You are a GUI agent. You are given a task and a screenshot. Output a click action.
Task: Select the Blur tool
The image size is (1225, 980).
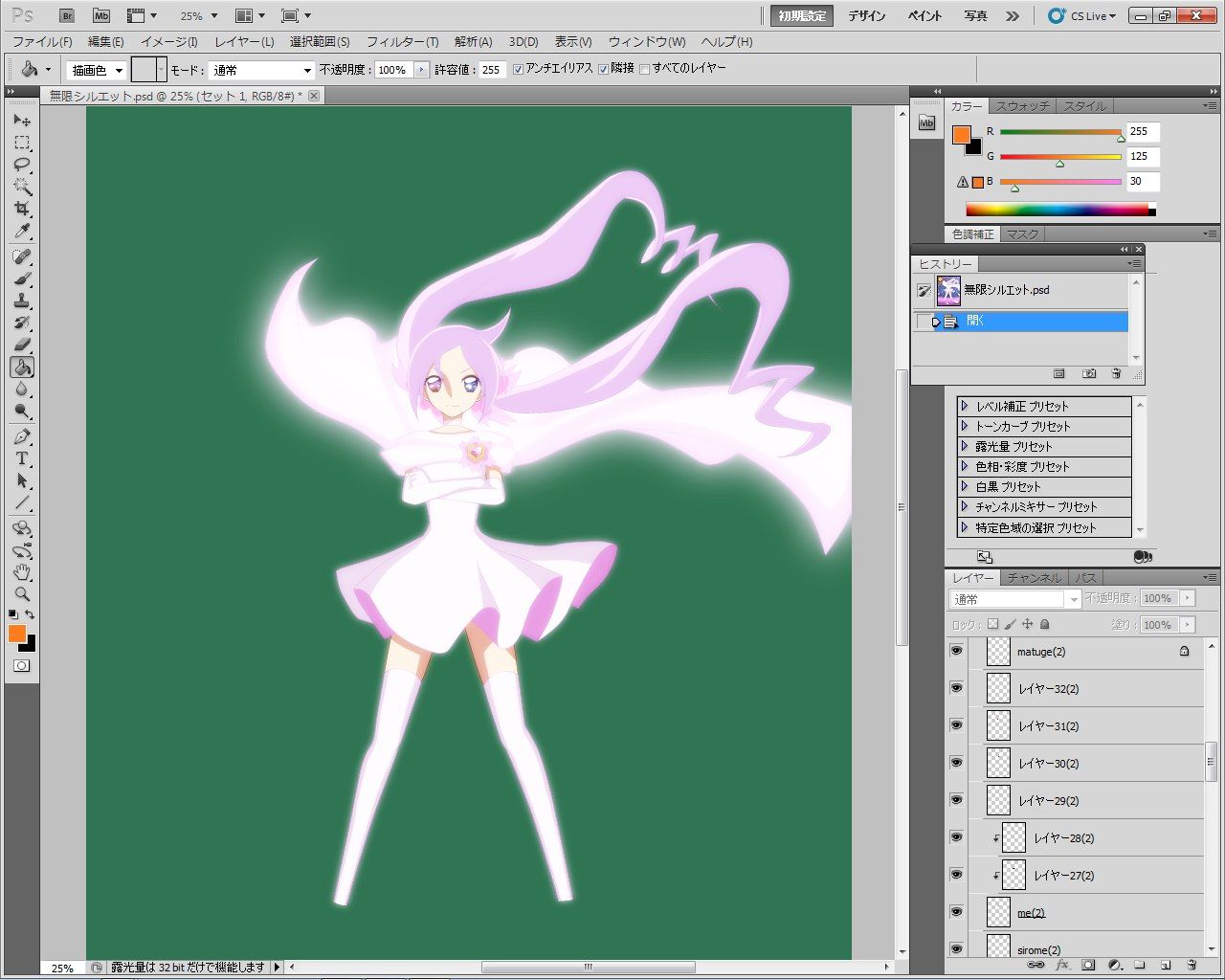pos(22,390)
